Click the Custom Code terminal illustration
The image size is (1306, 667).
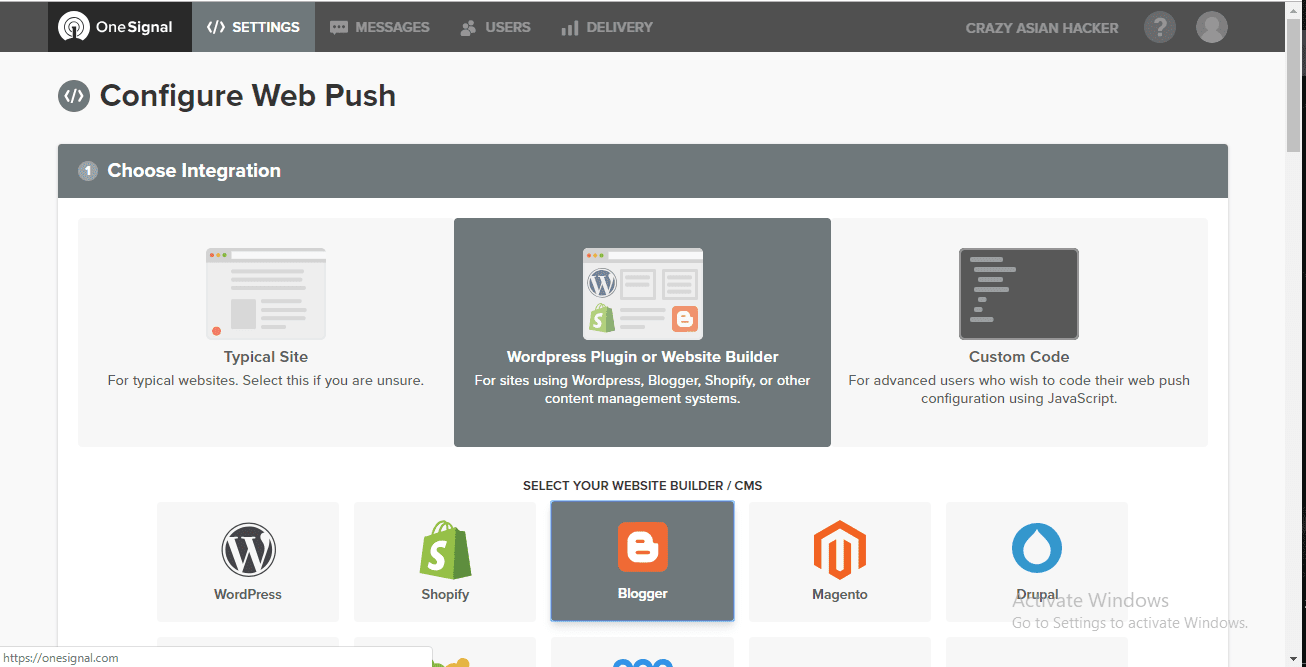tap(1019, 294)
